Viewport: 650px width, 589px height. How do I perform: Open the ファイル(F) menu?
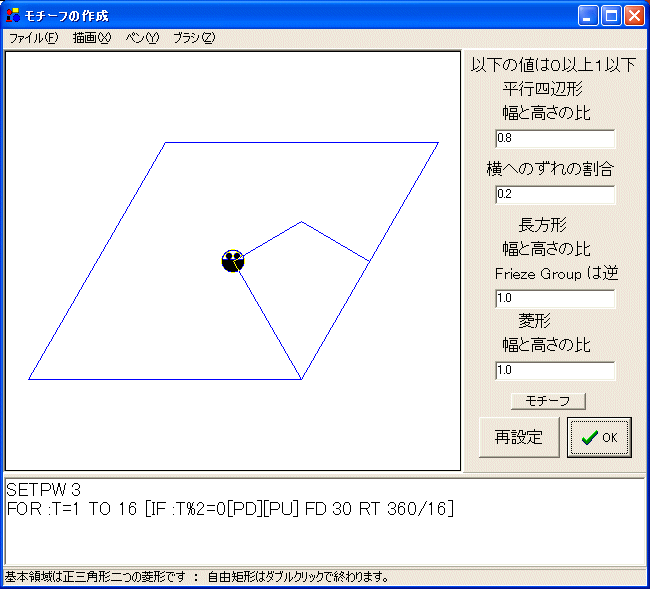click(34, 38)
